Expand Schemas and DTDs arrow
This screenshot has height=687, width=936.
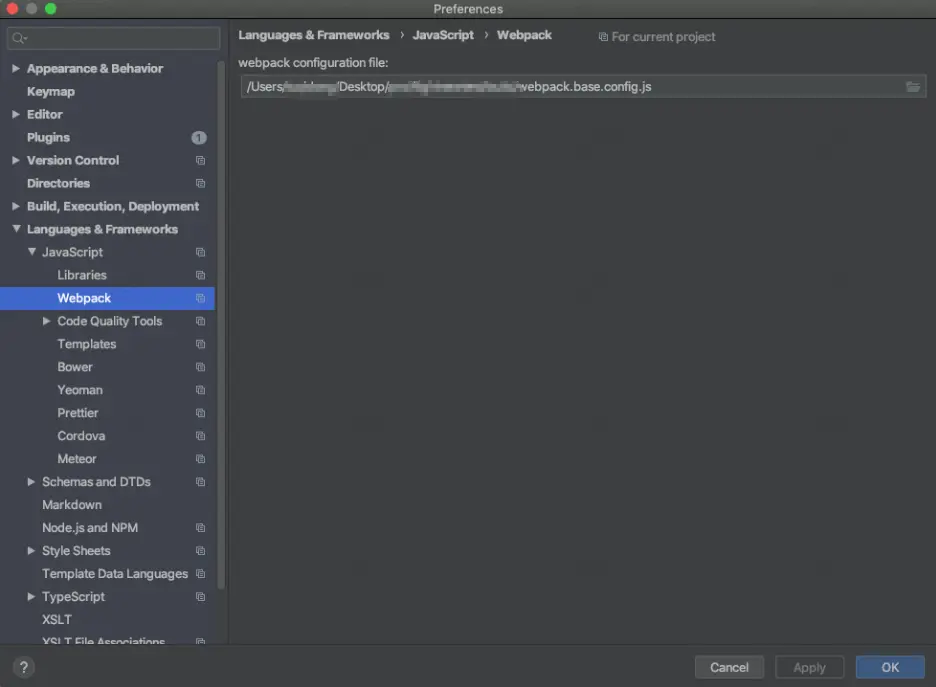31,482
